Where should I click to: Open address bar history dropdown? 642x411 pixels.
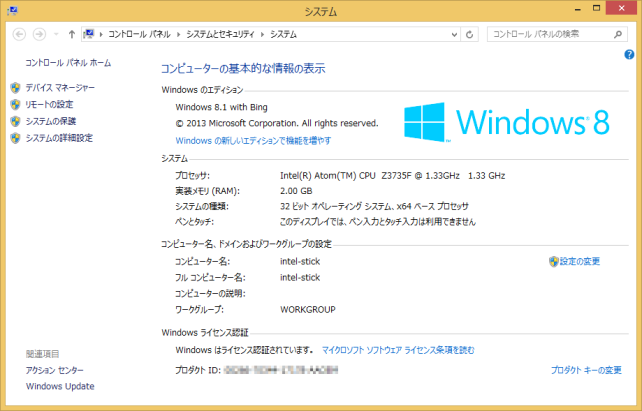(454, 35)
